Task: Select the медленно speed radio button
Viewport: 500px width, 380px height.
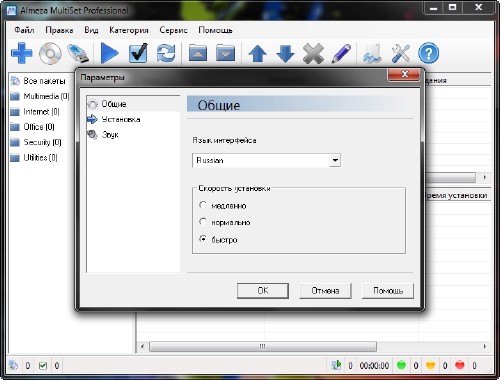Action: click(x=203, y=205)
